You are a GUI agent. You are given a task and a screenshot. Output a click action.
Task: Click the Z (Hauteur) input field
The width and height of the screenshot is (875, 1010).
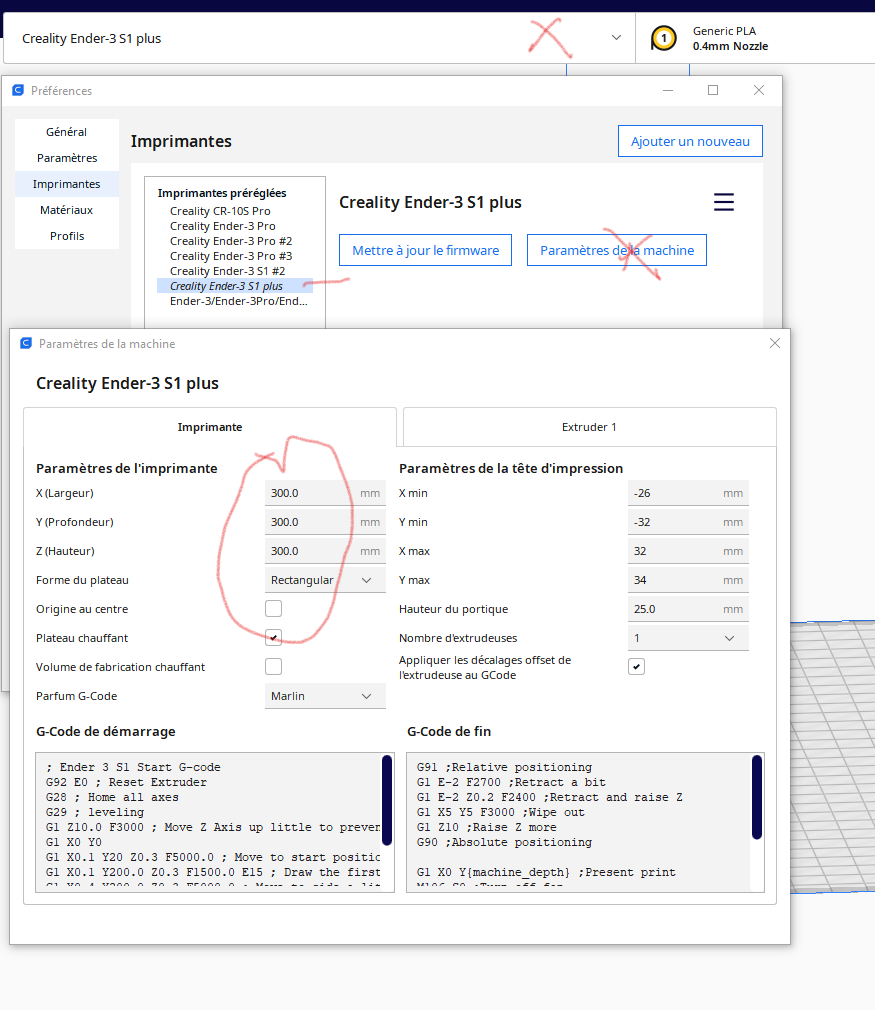click(325, 551)
